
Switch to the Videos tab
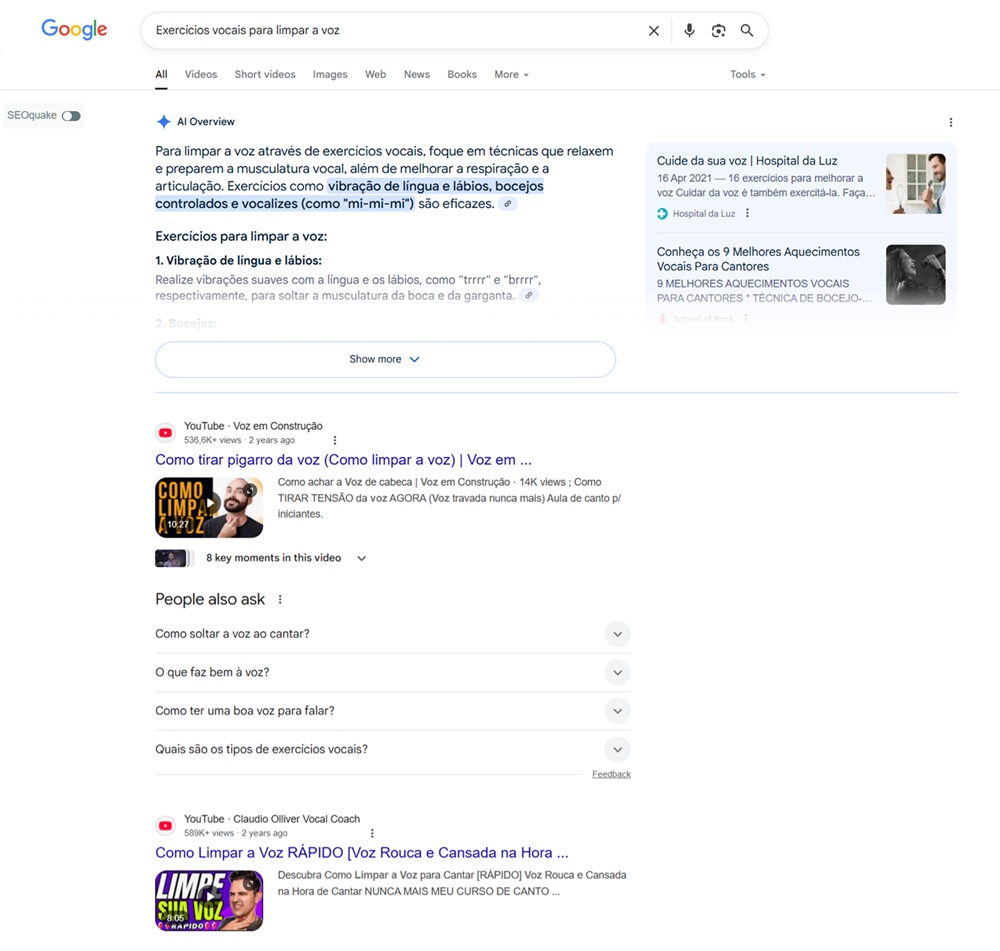click(201, 74)
